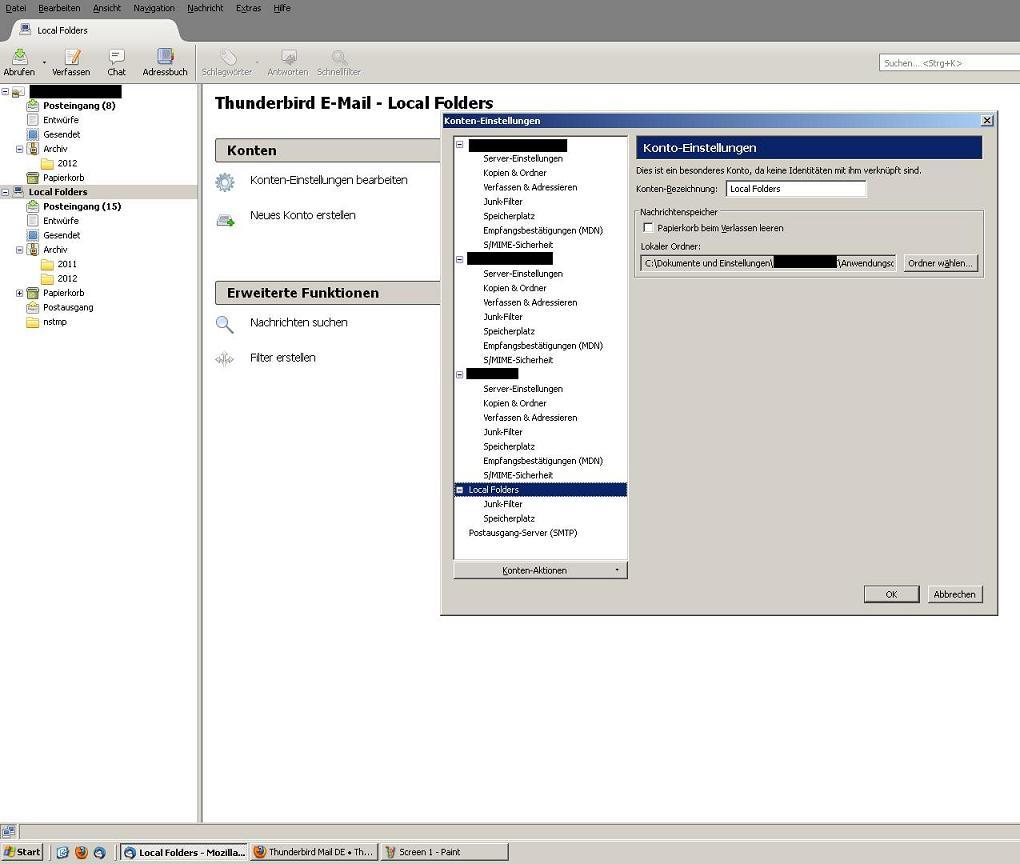Screen dimensions: 1020x864
Task: Click the Abbrechen button
Action: 953,594
